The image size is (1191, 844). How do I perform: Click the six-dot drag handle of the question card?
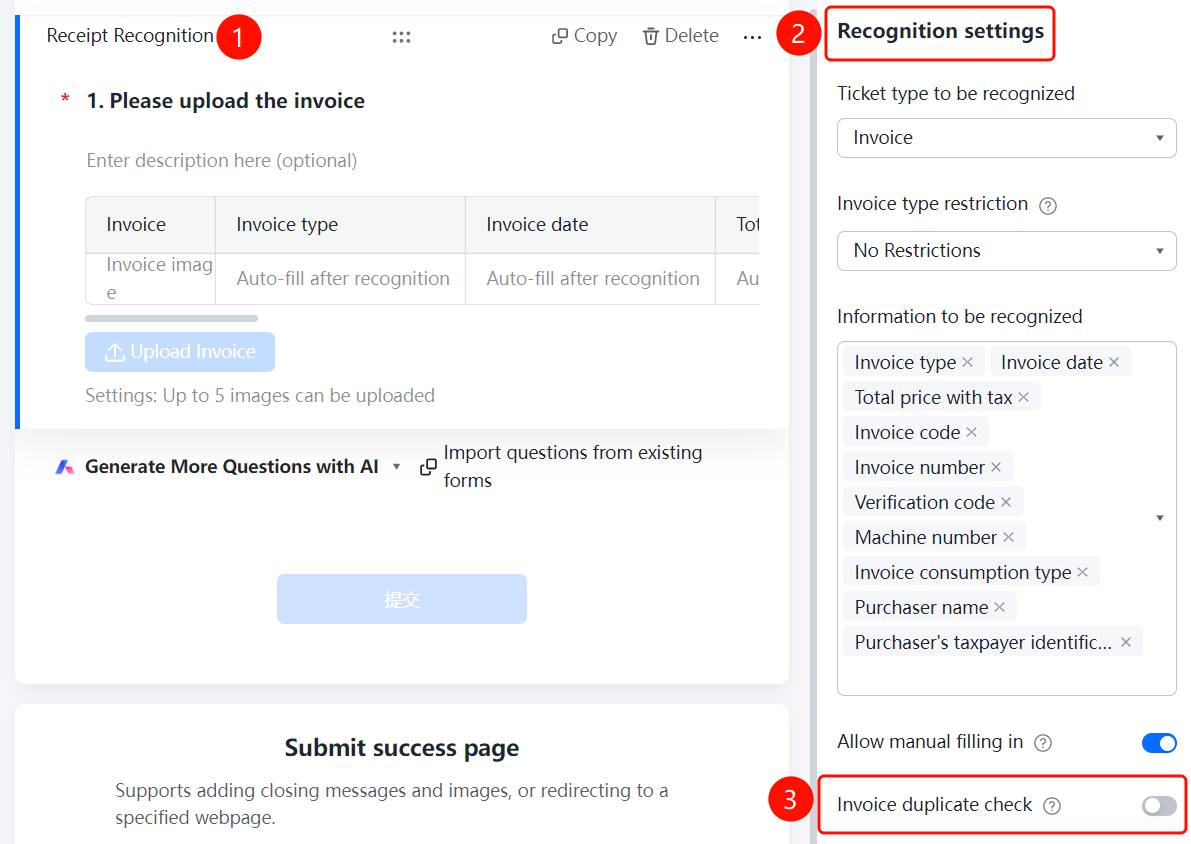click(x=401, y=36)
